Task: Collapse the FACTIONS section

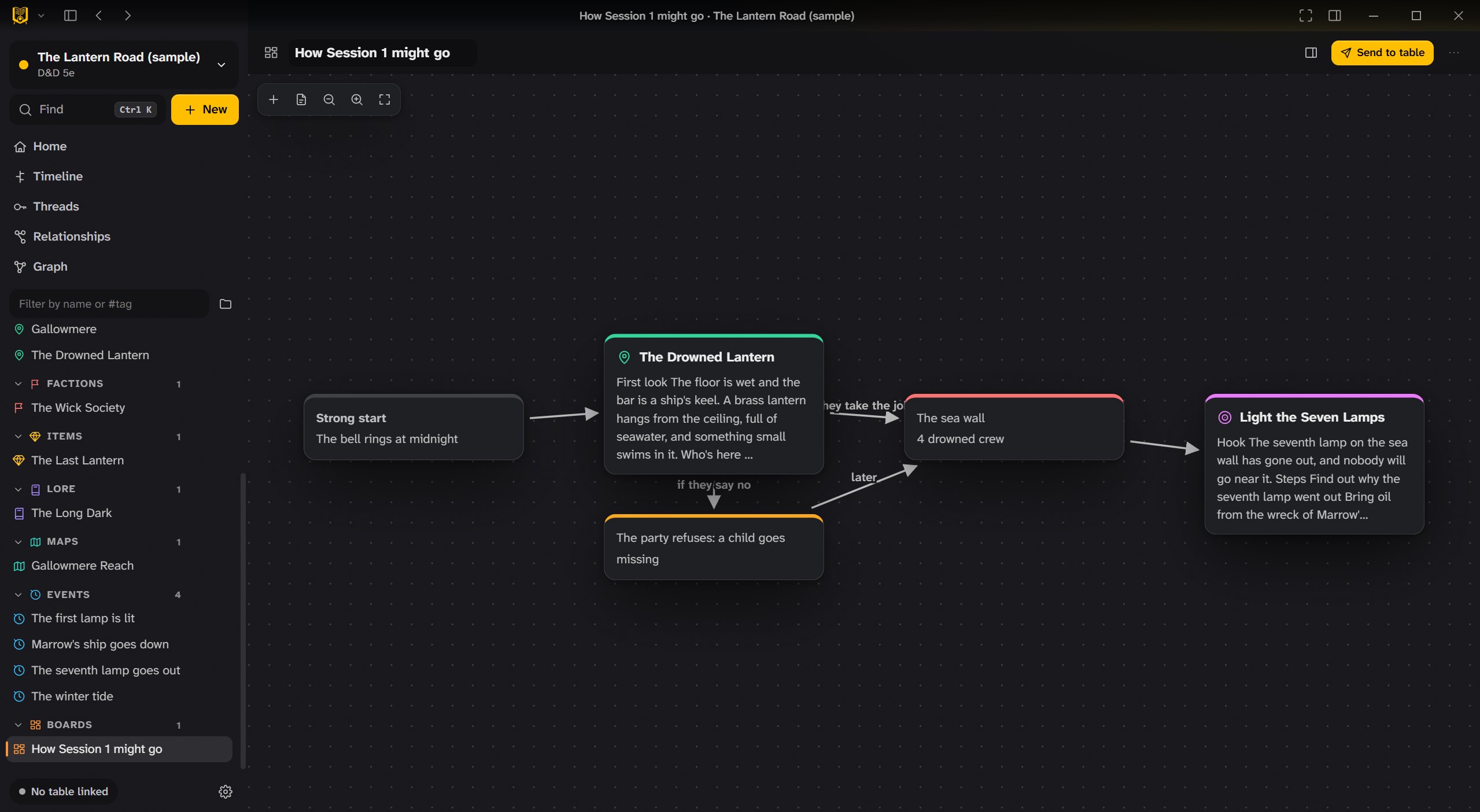Action: pos(18,383)
